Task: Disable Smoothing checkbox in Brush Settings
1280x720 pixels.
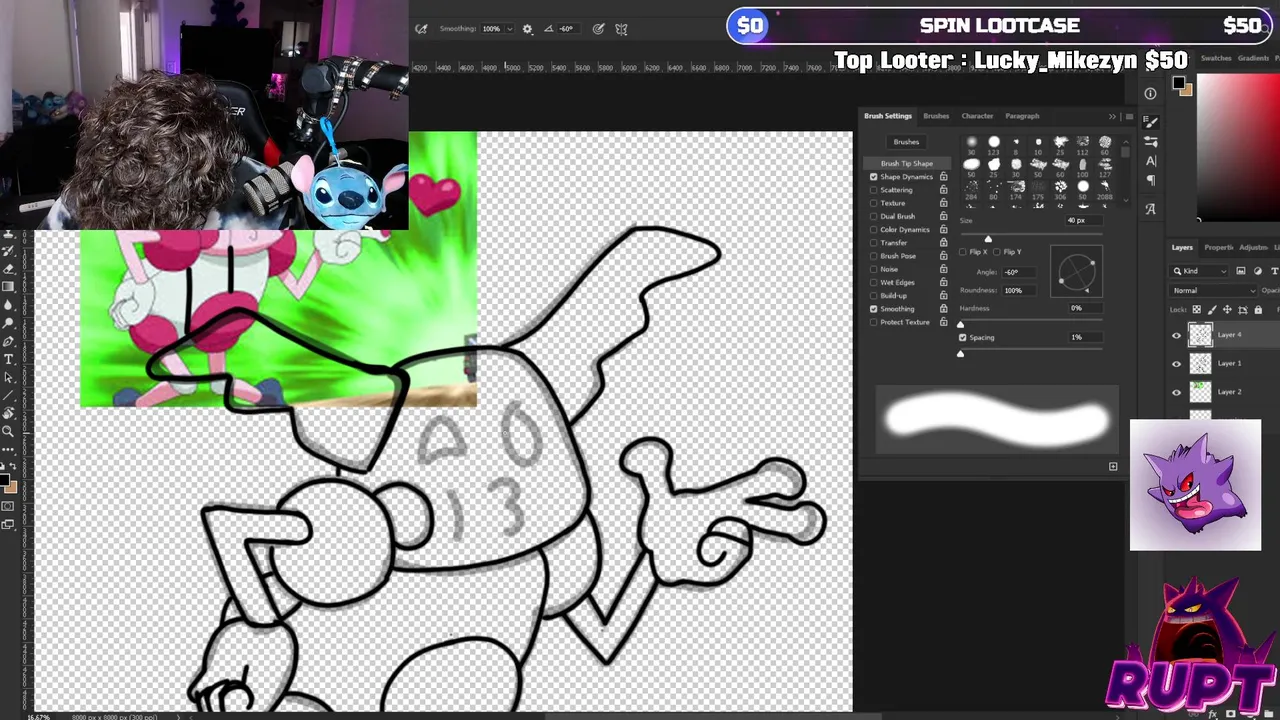Action: pos(873,309)
